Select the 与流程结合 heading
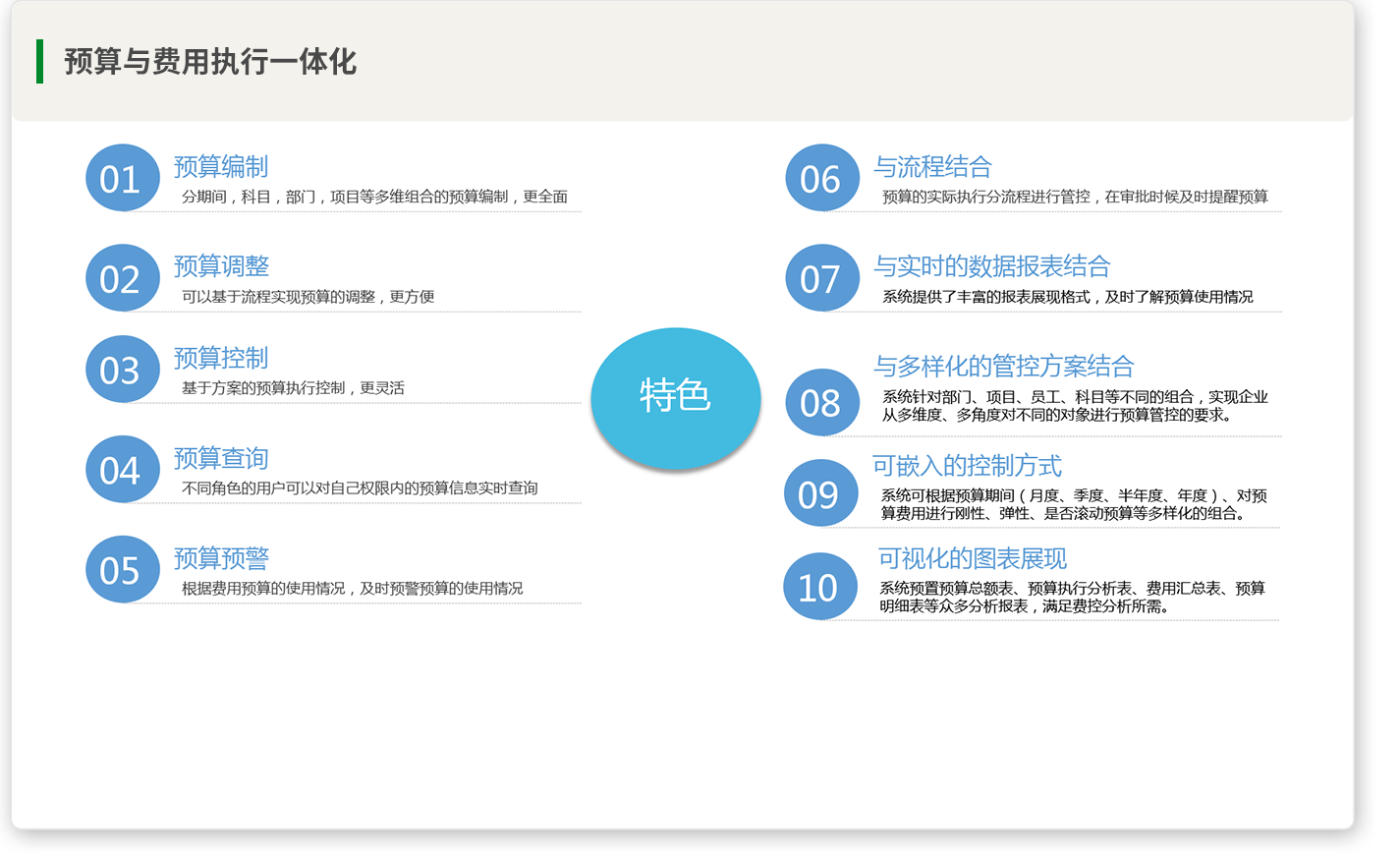The height and width of the screenshot is (860, 1400). pos(932,166)
